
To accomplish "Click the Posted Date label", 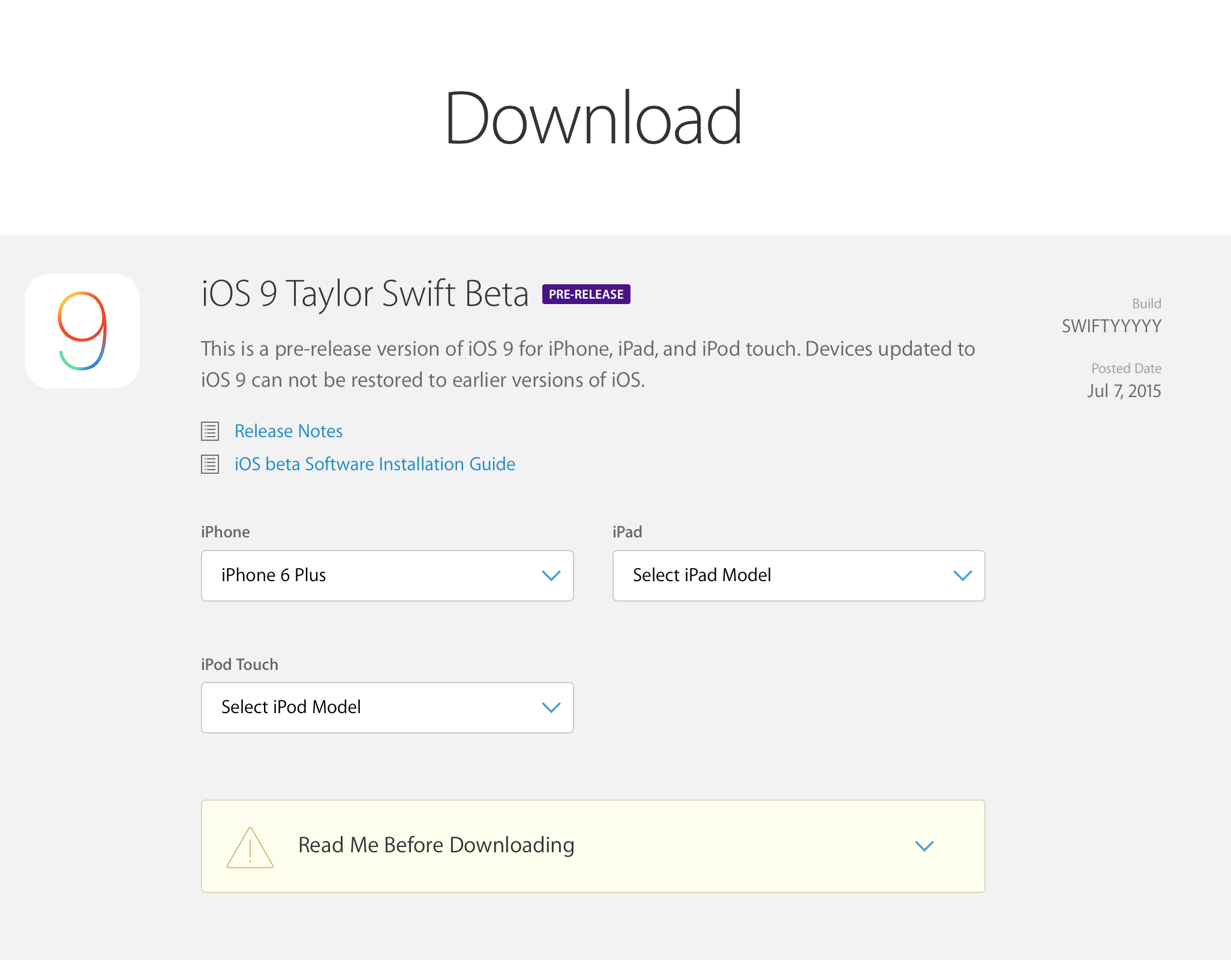I will click(1127, 368).
